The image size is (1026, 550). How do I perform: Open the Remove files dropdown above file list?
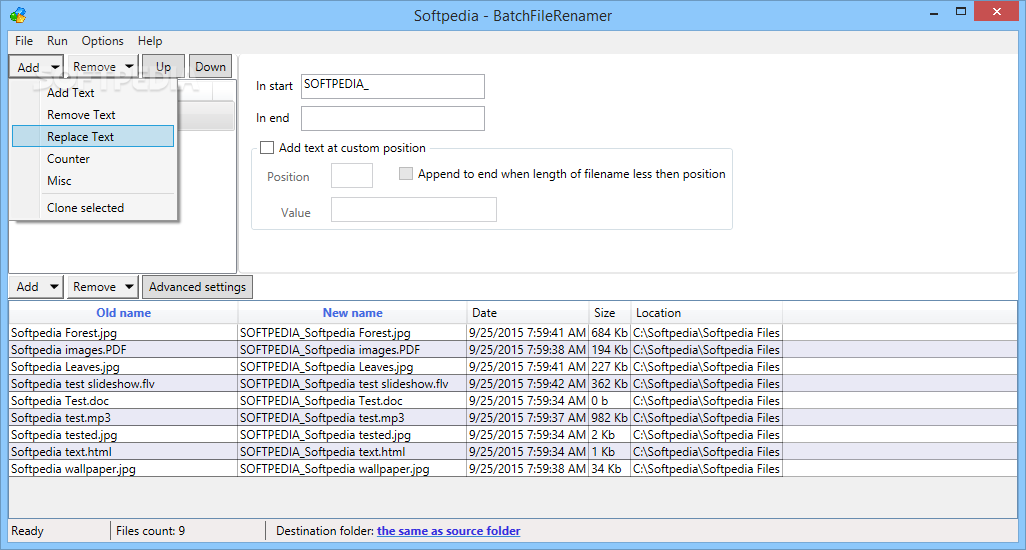pyautogui.click(x=103, y=286)
